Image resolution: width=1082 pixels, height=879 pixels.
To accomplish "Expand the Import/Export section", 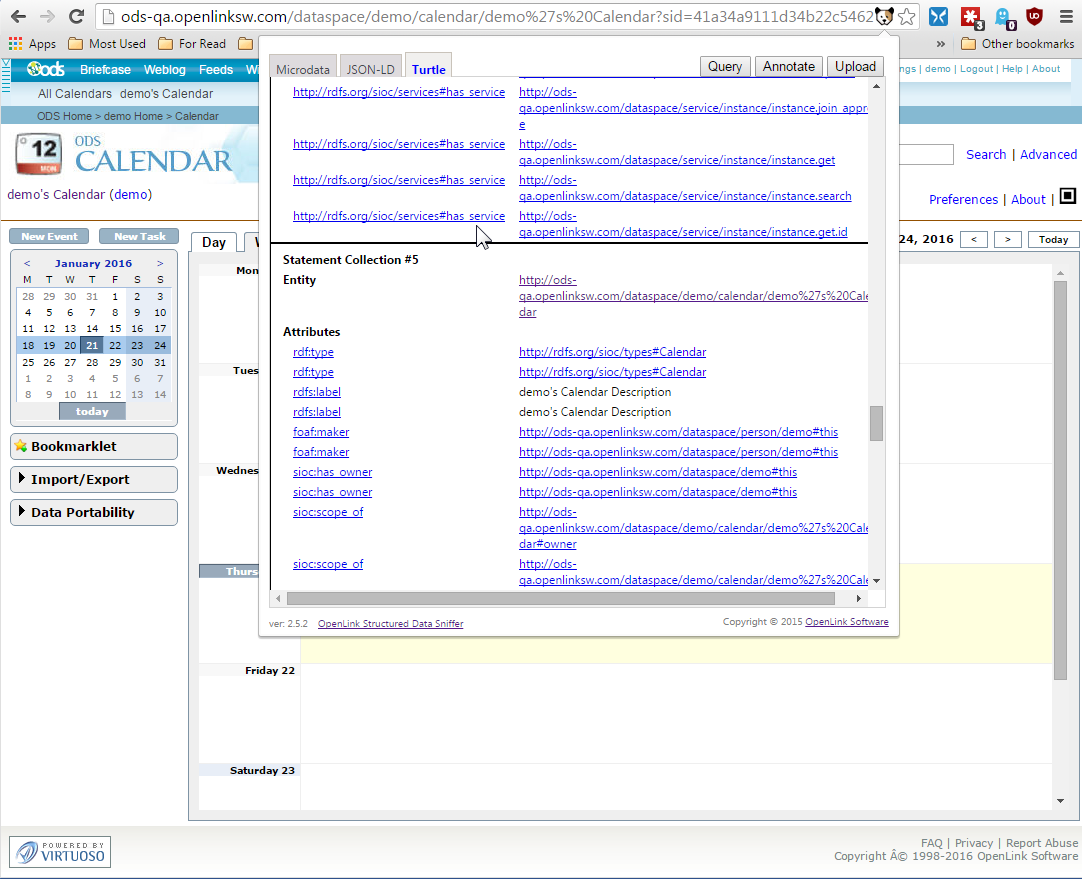I will (x=93, y=479).
